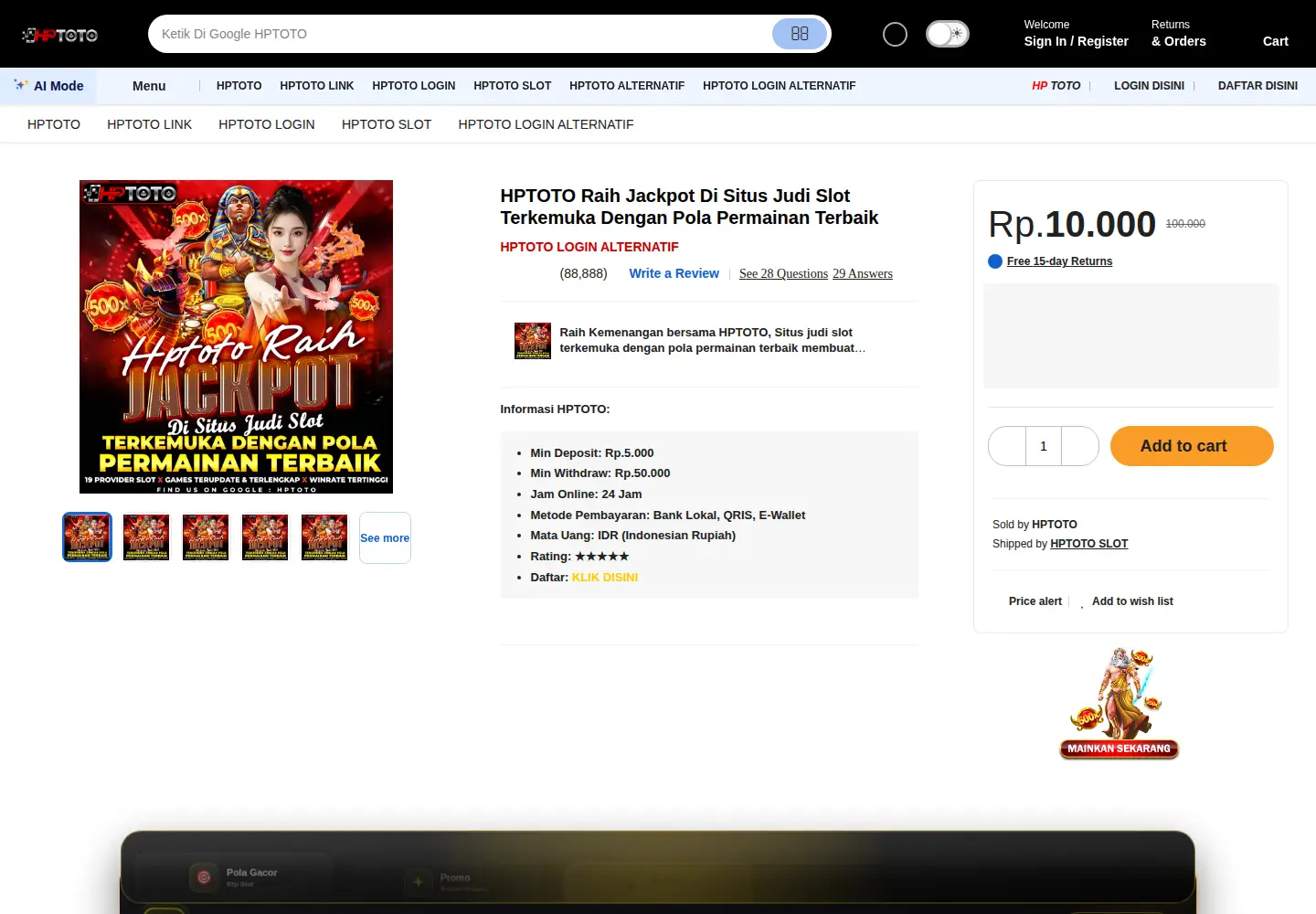Click Add to cart button
This screenshot has height=914, width=1316.
click(x=1192, y=446)
